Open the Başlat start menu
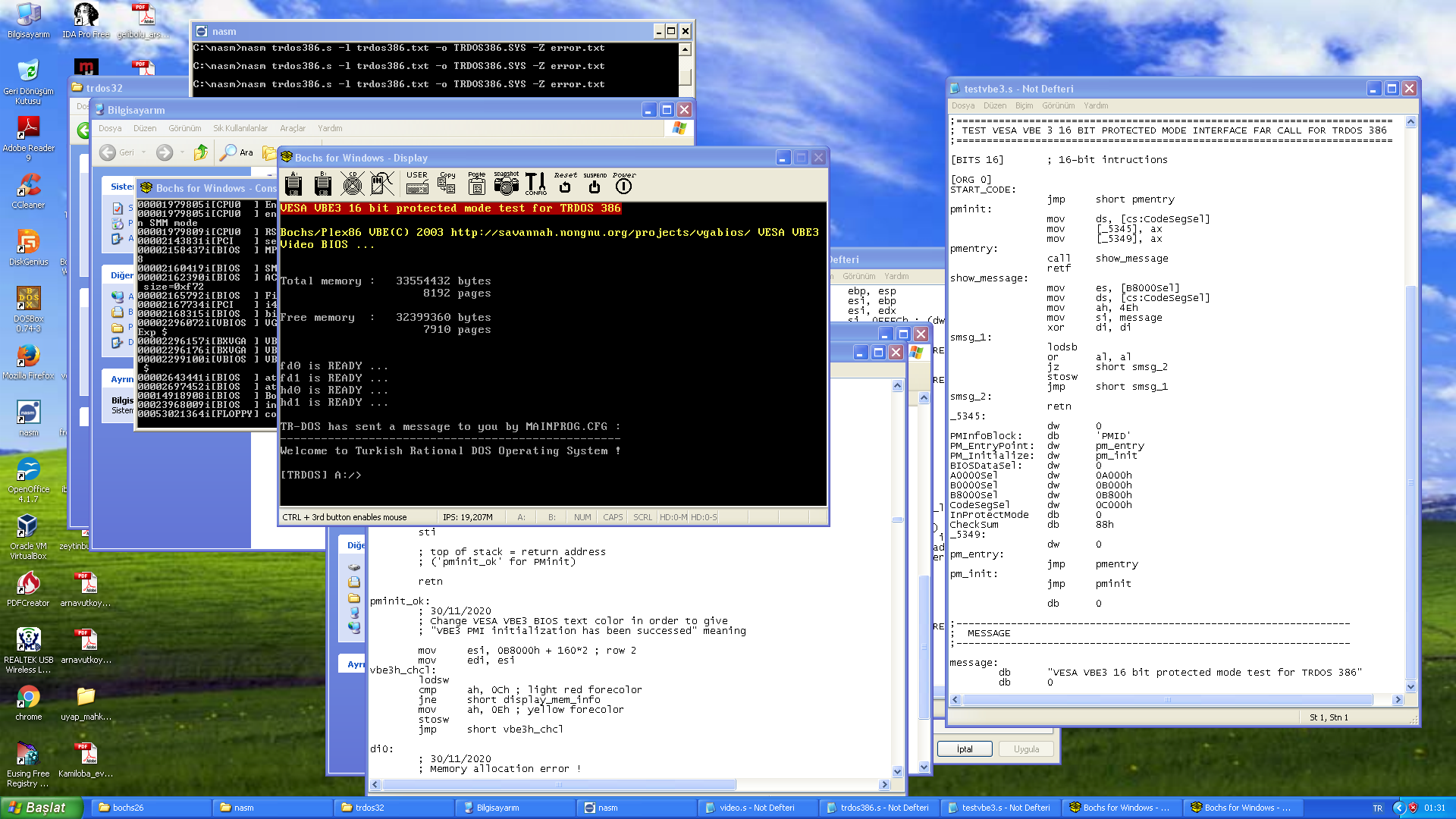The width and height of the screenshot is (1456, 819). (x=42, y=808)
